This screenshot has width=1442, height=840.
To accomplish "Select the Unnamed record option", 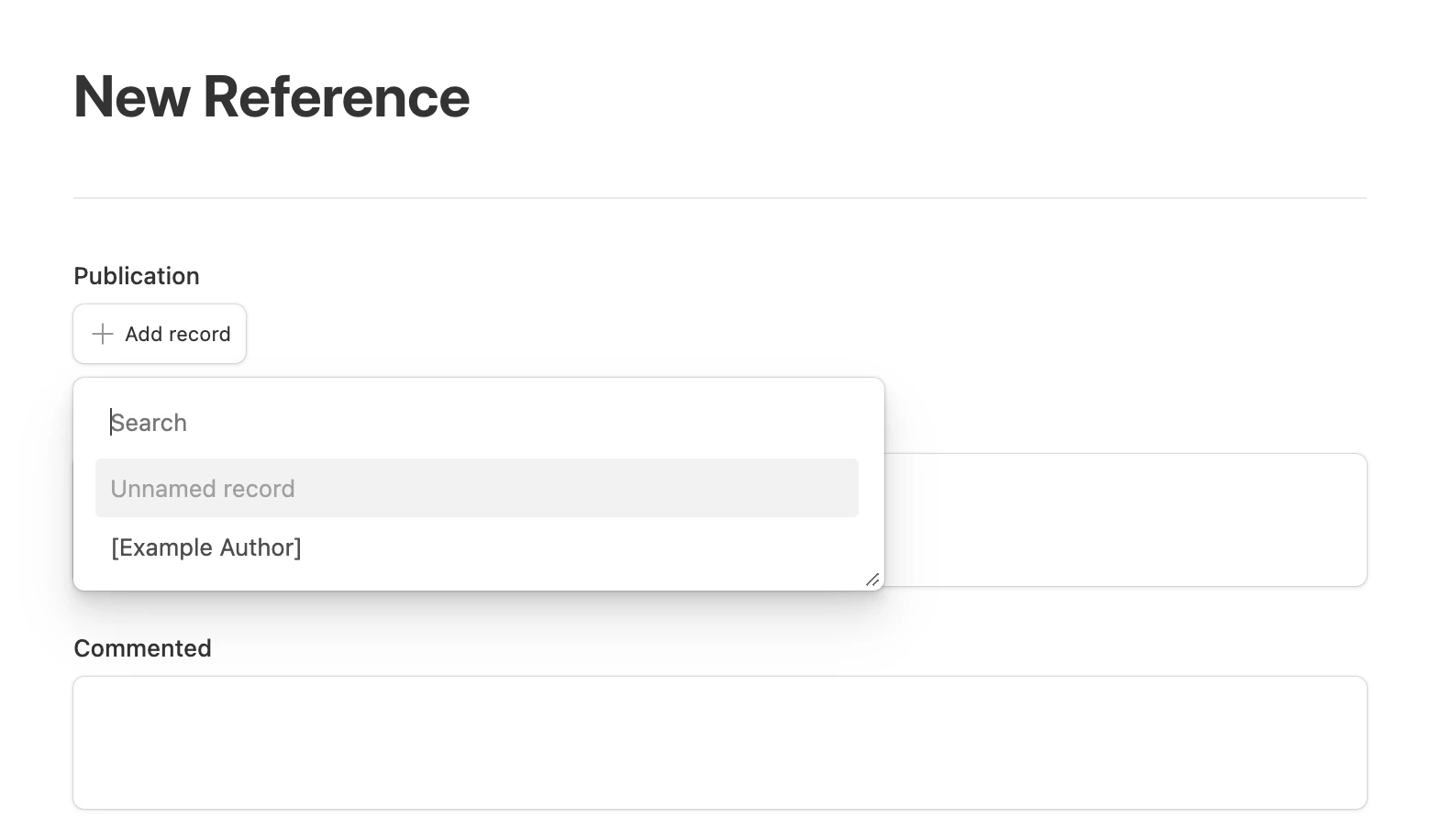I will [x=203, y=489].
